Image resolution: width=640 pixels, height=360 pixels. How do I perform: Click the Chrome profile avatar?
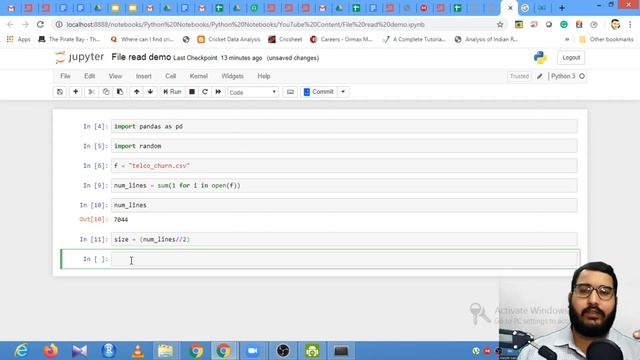click(616, 24)
